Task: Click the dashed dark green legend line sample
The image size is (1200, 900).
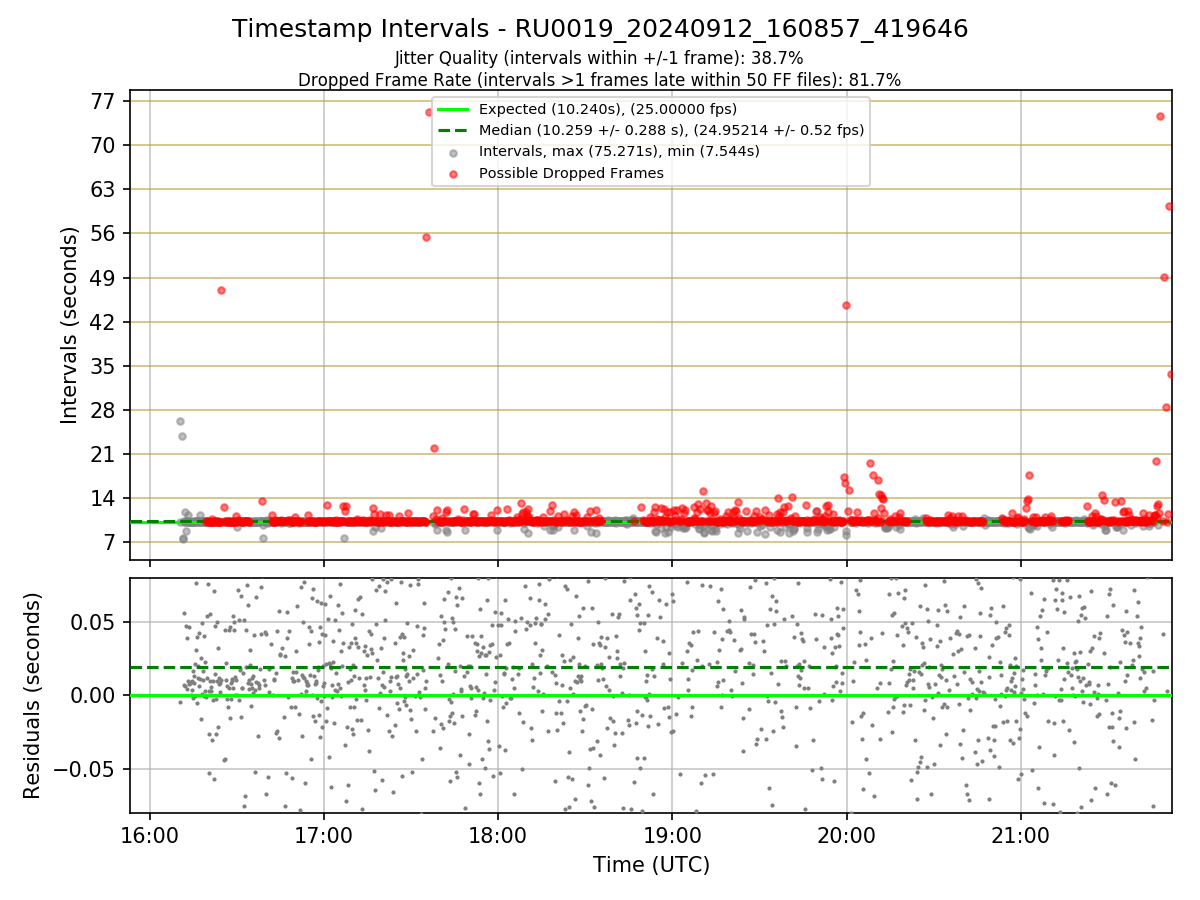Action: coord(454,130)
